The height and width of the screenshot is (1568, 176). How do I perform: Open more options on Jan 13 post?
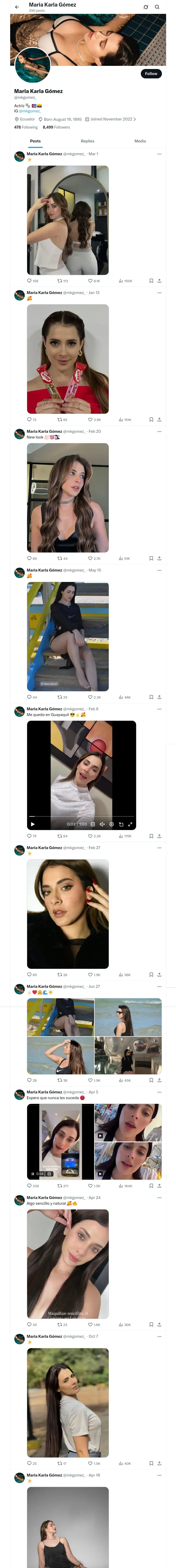159,293
